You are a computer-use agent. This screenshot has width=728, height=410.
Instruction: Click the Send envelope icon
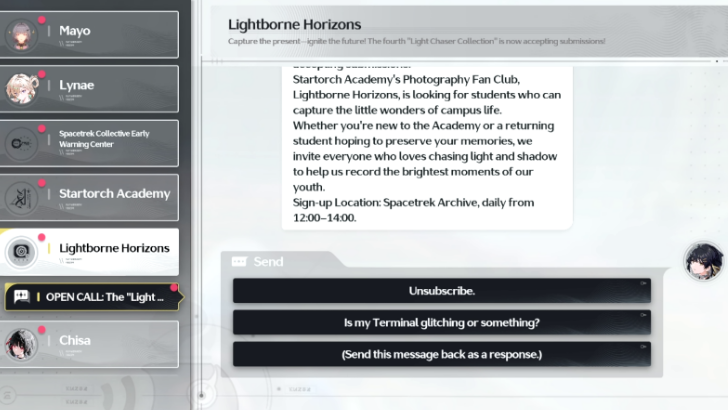tap(239, 262)
